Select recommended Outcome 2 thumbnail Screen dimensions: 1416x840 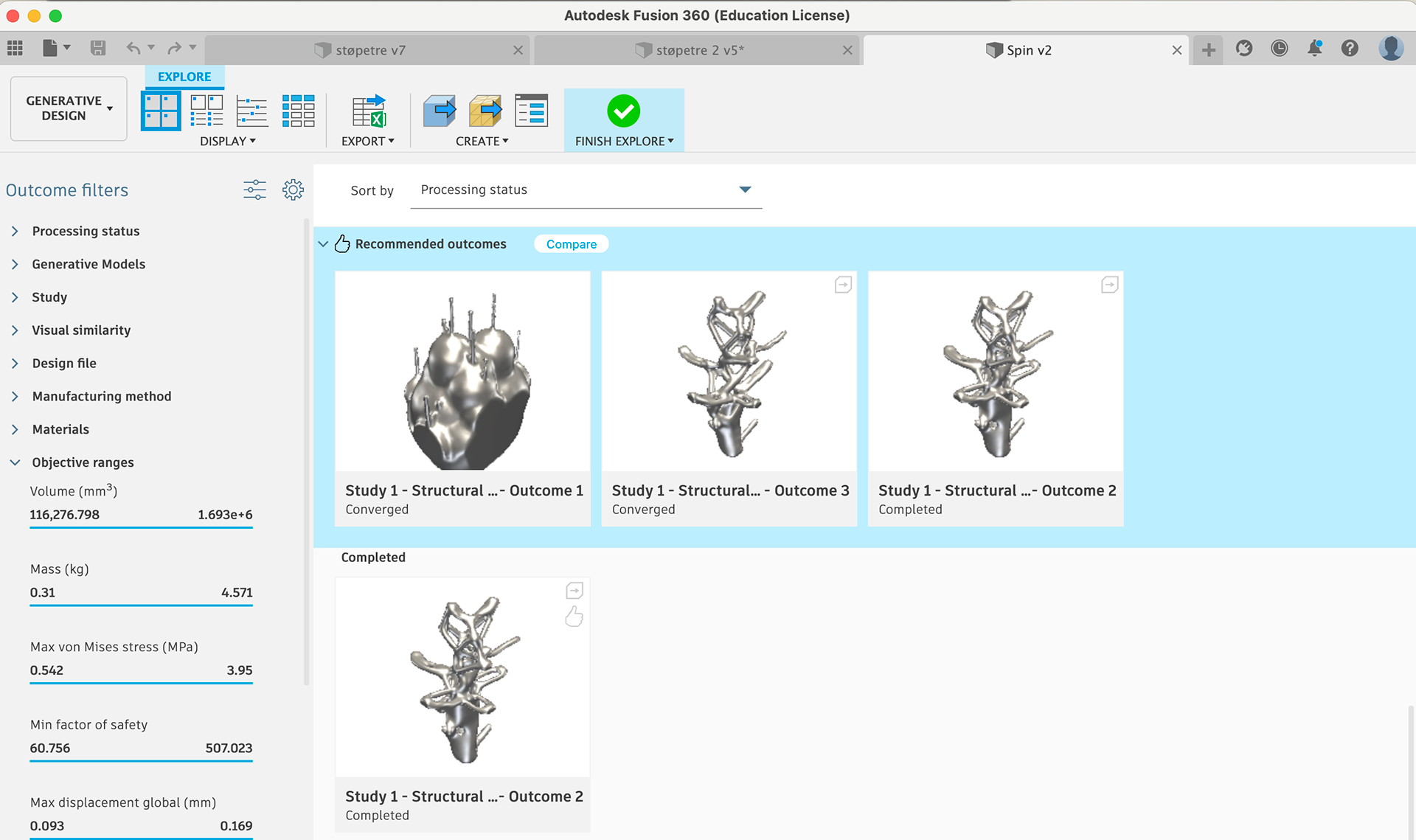click(x=996, y=371)
